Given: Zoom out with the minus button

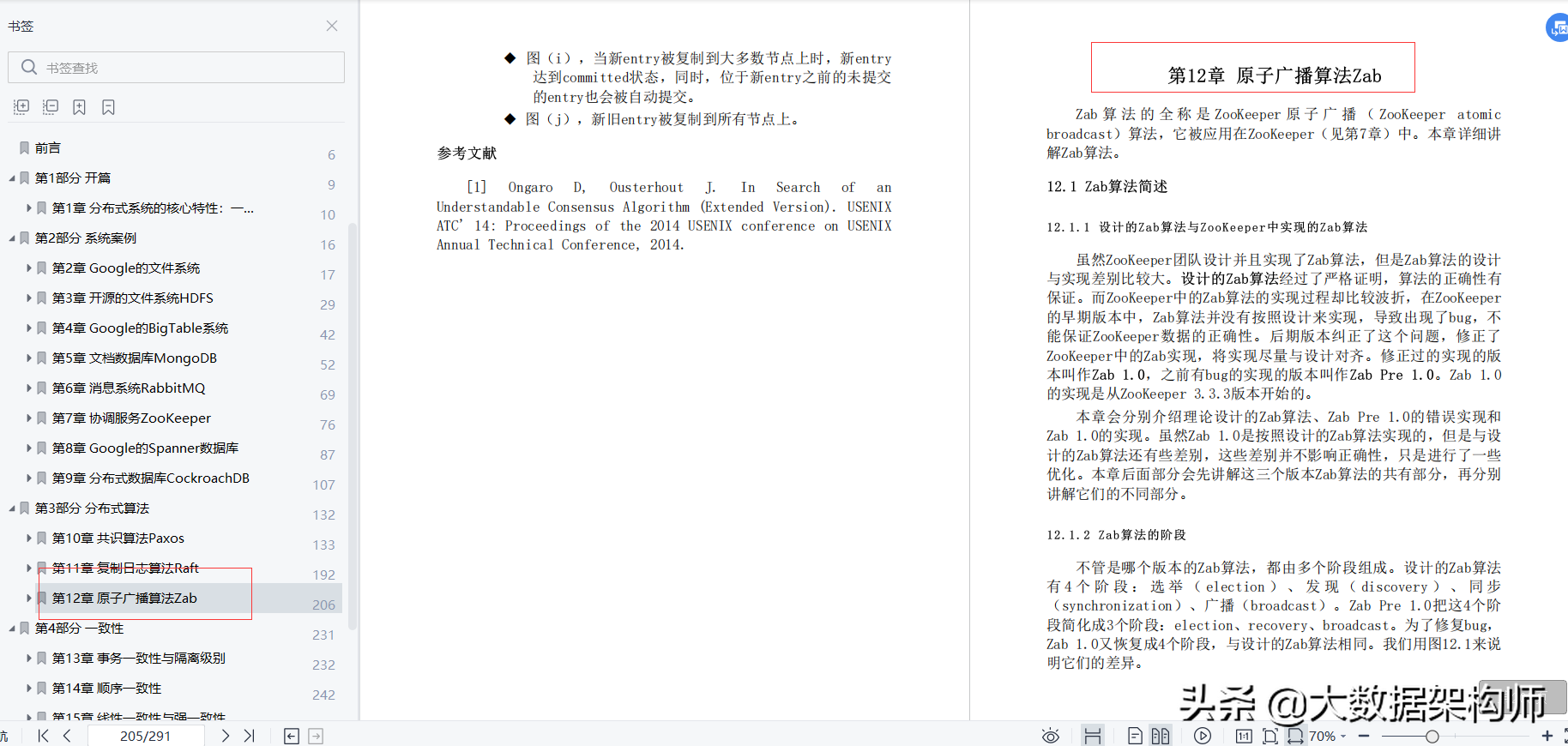Looking at the screenshot, I should click(x=1364, y=736).
